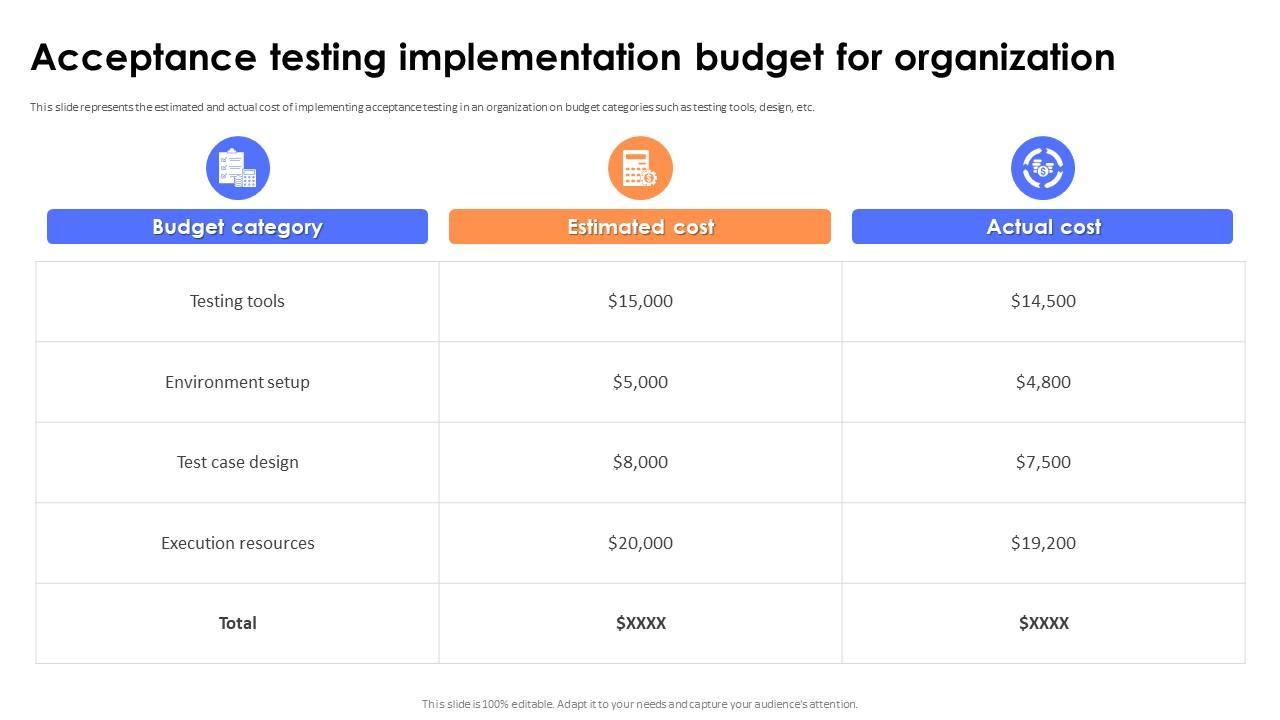The height and width of the screenshot is (720, 1280).
Task: Click the editable slide footer note
Action: (640, 704)
